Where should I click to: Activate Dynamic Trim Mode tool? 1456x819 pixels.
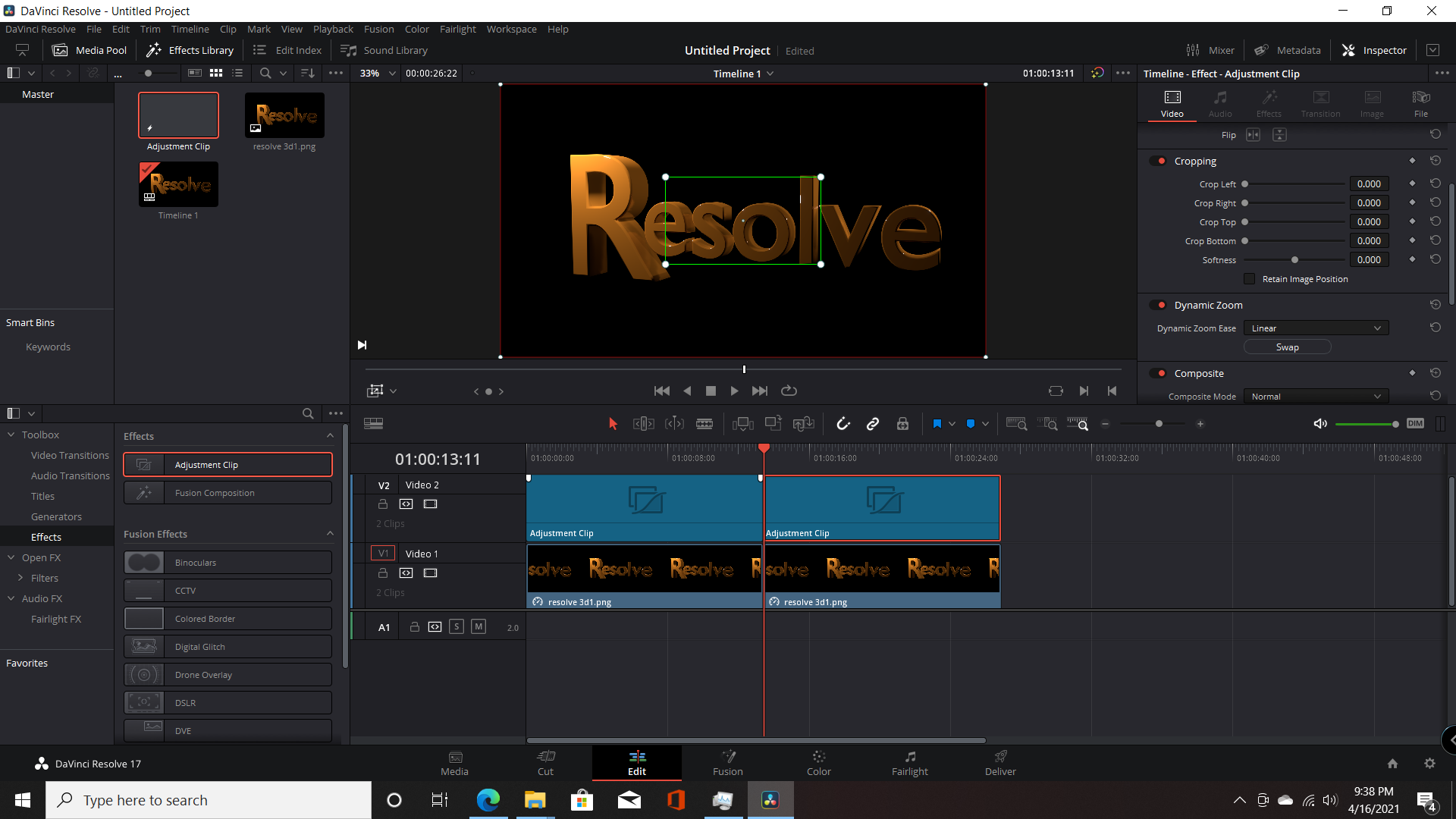pyautogui.click(x=674, y=424)
